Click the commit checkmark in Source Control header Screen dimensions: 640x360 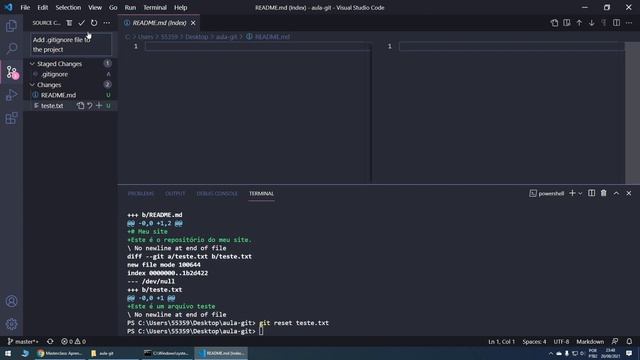click(x=82, y=23)
